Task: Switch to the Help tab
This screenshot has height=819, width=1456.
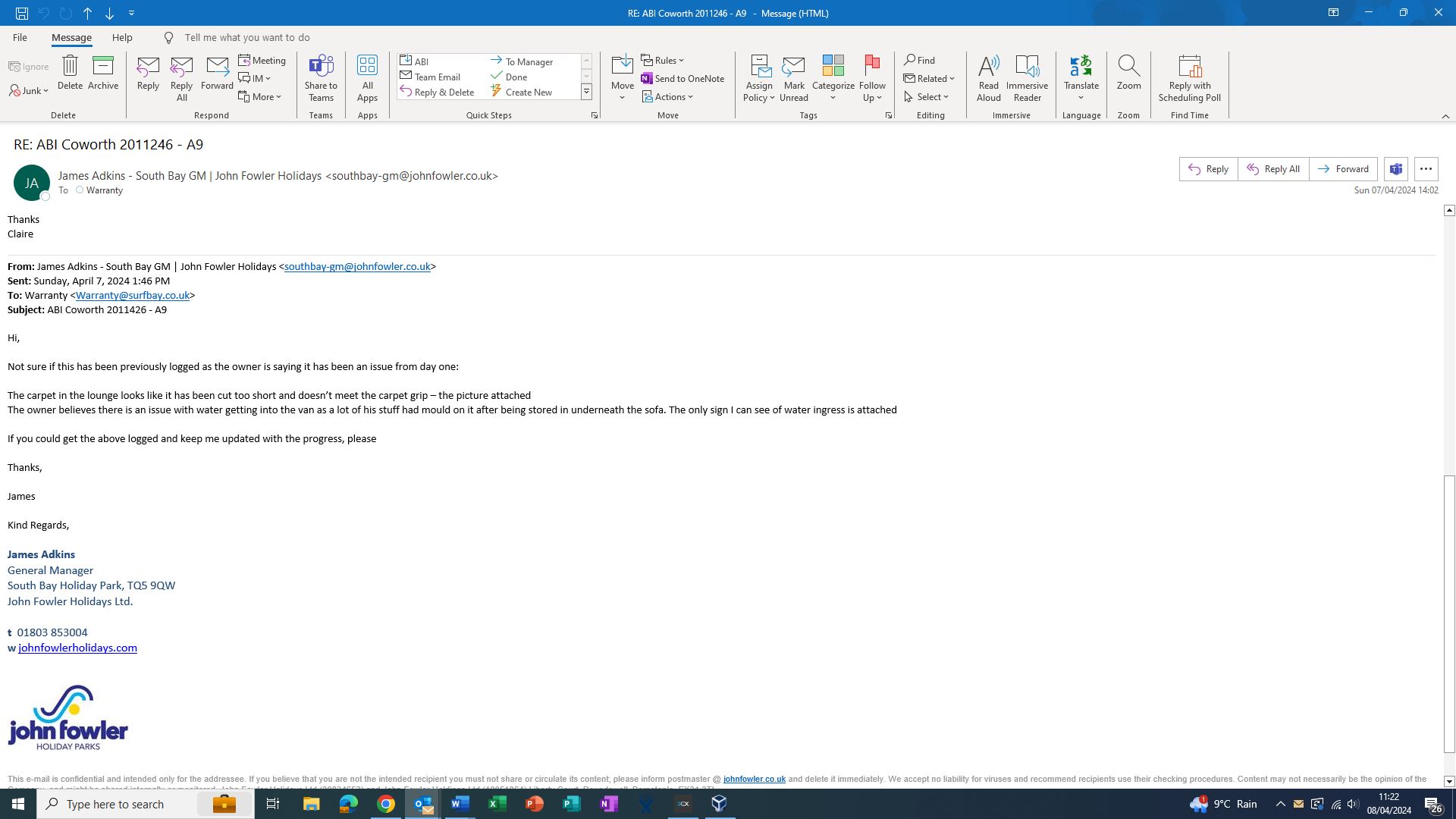Action: [121, 37]
